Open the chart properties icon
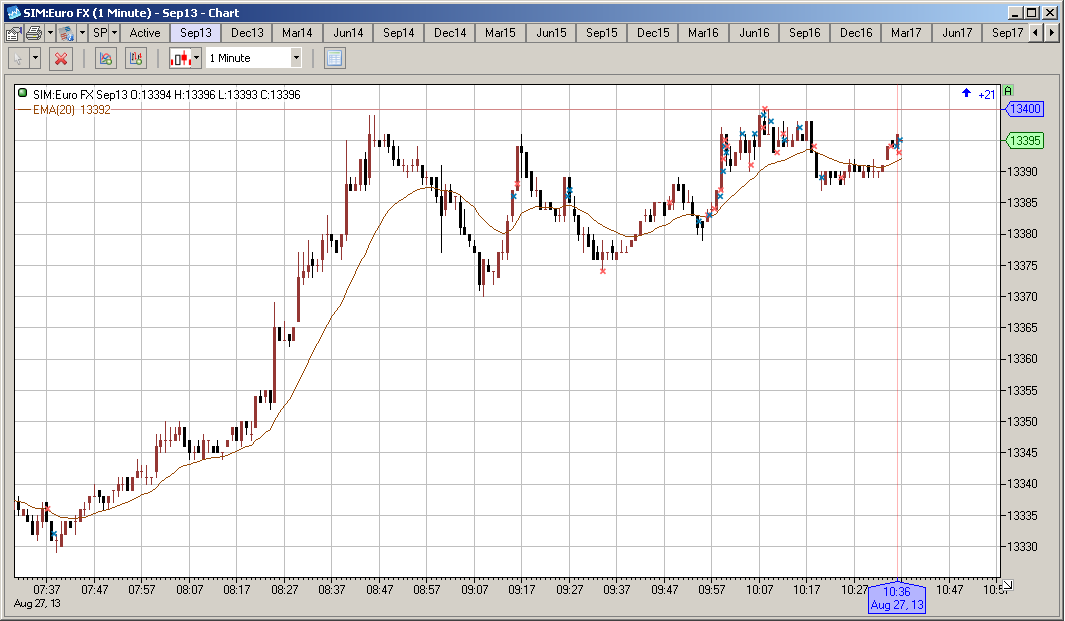The width and height of the screenshot is (1065, 621). tap(14, 33)
